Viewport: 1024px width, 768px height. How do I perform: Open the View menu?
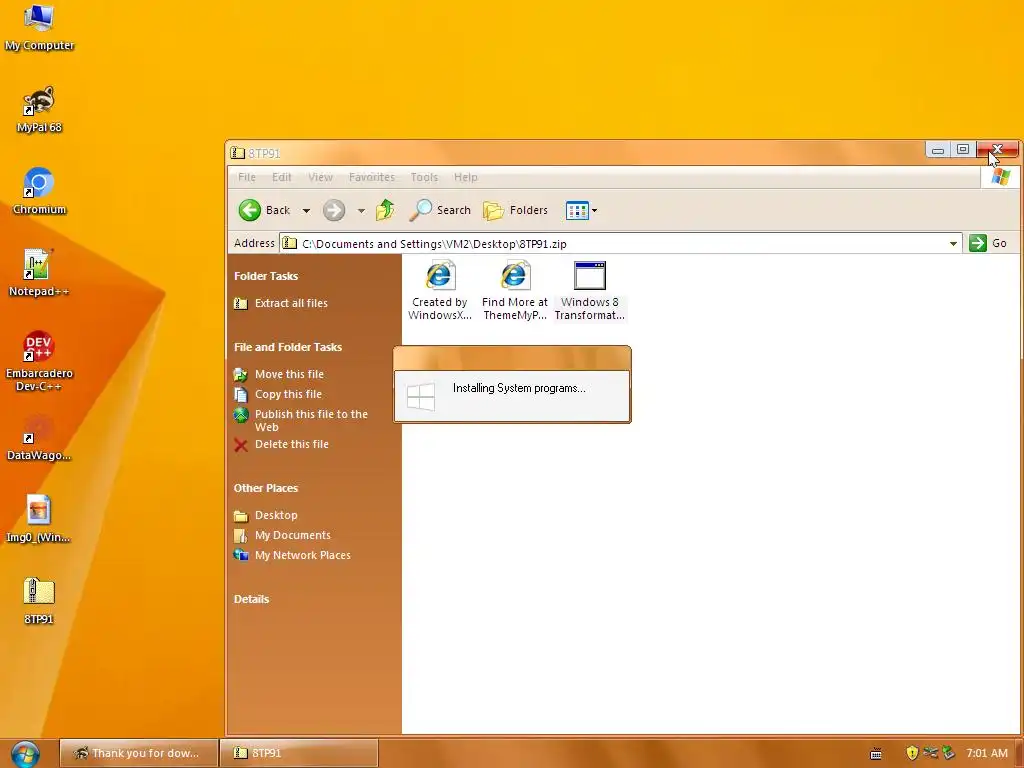(x=320, y=177)
